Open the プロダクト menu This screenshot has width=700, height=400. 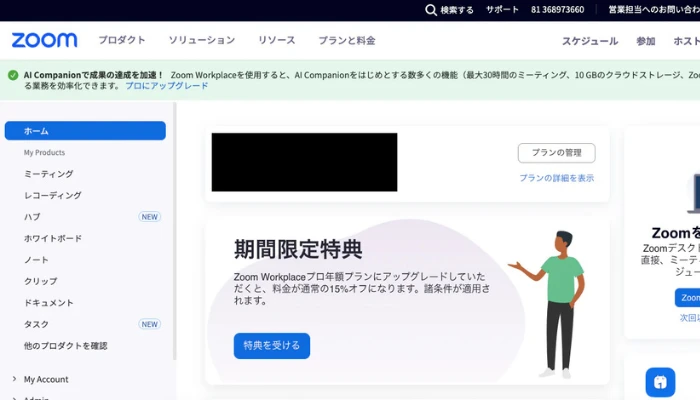pos(122,40)
